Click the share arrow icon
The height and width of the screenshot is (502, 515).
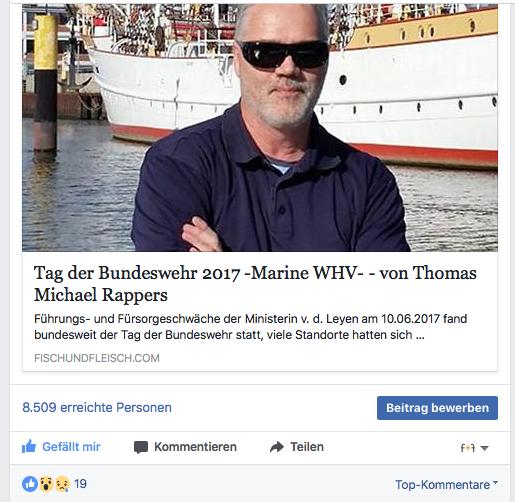277,447
